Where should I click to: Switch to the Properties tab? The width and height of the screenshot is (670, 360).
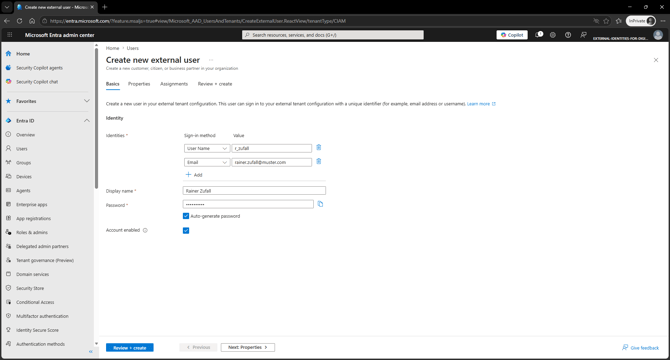(x=139, y=84)
